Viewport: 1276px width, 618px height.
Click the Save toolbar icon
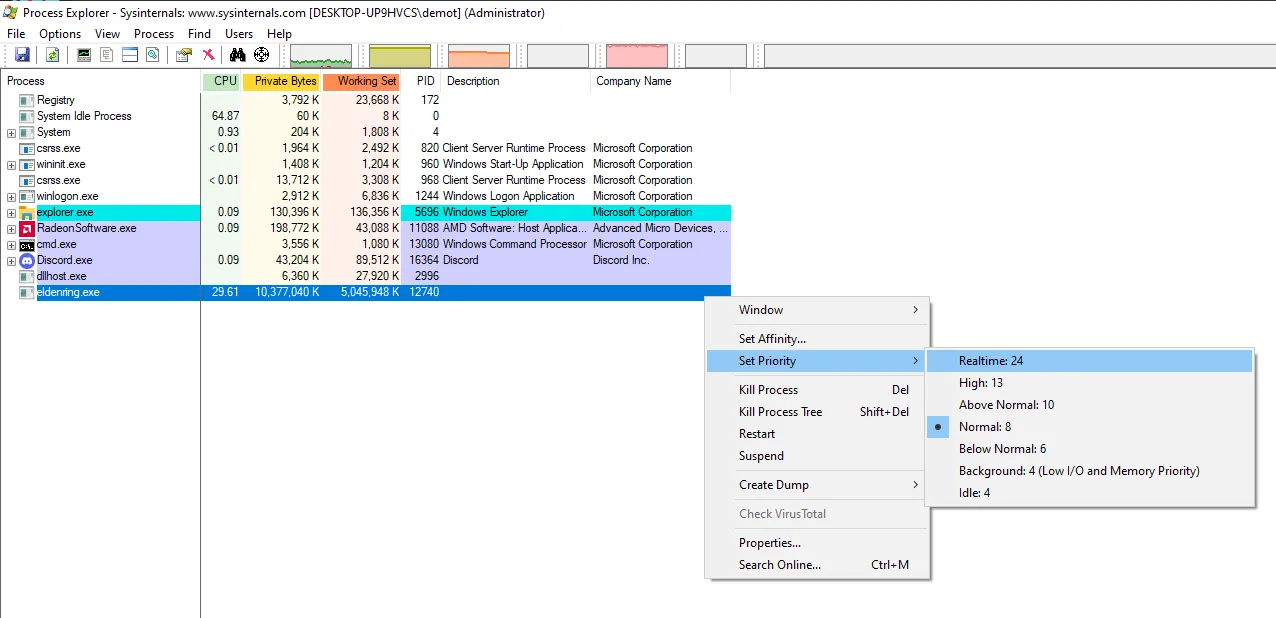click(22, 55)
